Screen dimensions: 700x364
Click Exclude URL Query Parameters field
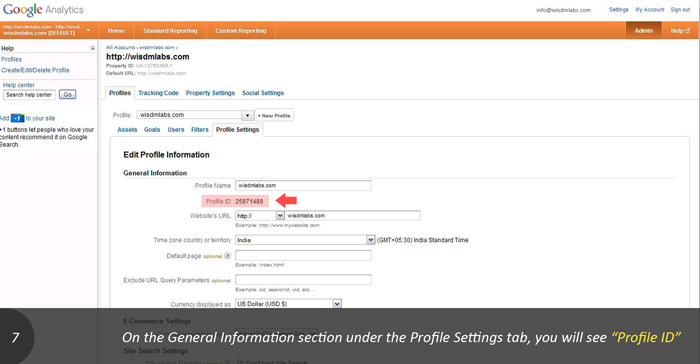[303, 280]
